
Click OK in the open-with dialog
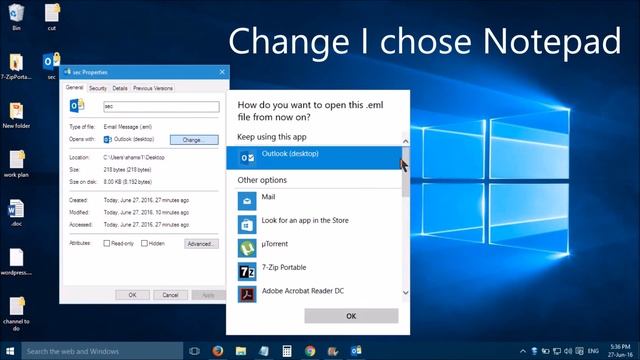[x=351, y=316]
